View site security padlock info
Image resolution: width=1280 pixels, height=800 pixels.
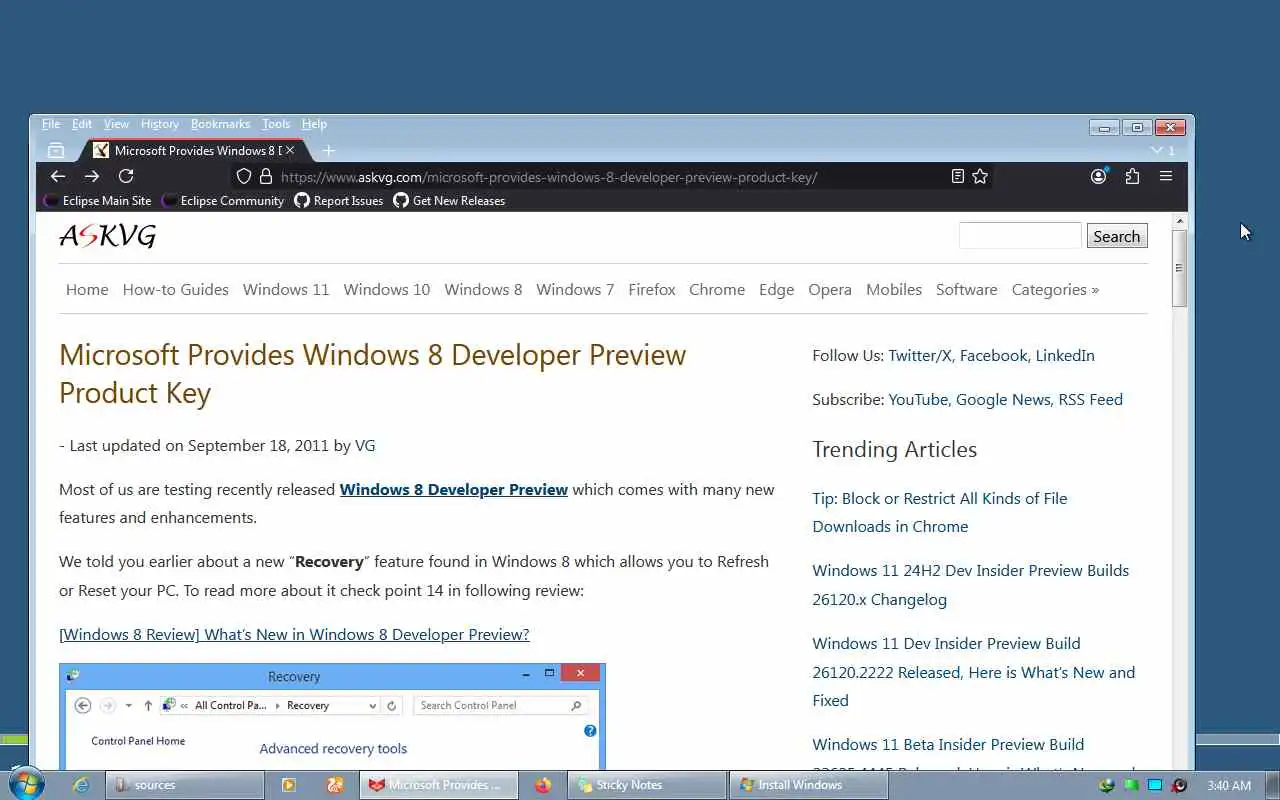[266, 176]
